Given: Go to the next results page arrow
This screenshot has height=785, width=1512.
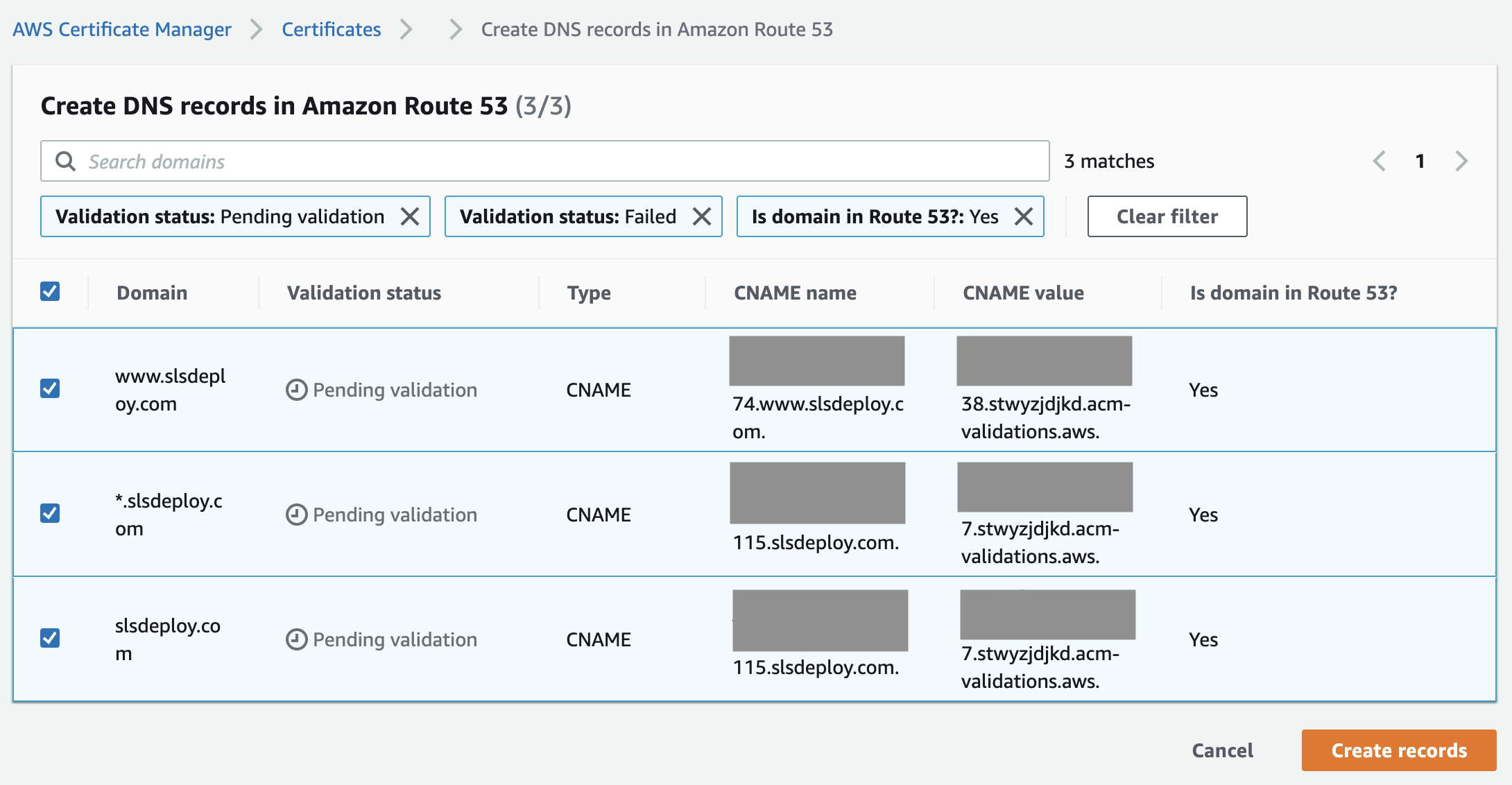Looking at the screenshot, I should [1461, 161].
